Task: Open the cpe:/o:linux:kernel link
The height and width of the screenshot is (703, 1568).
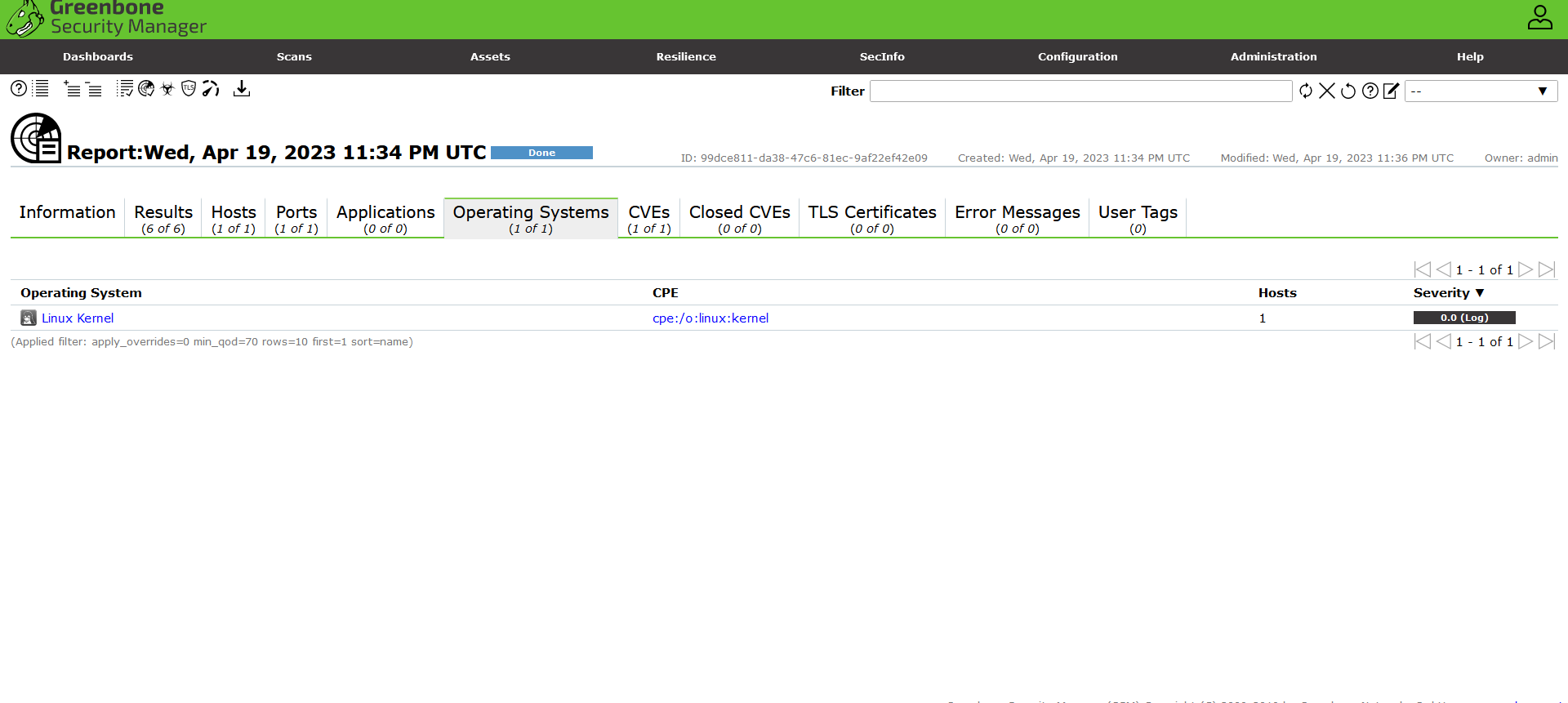Action: pos(710,318)
